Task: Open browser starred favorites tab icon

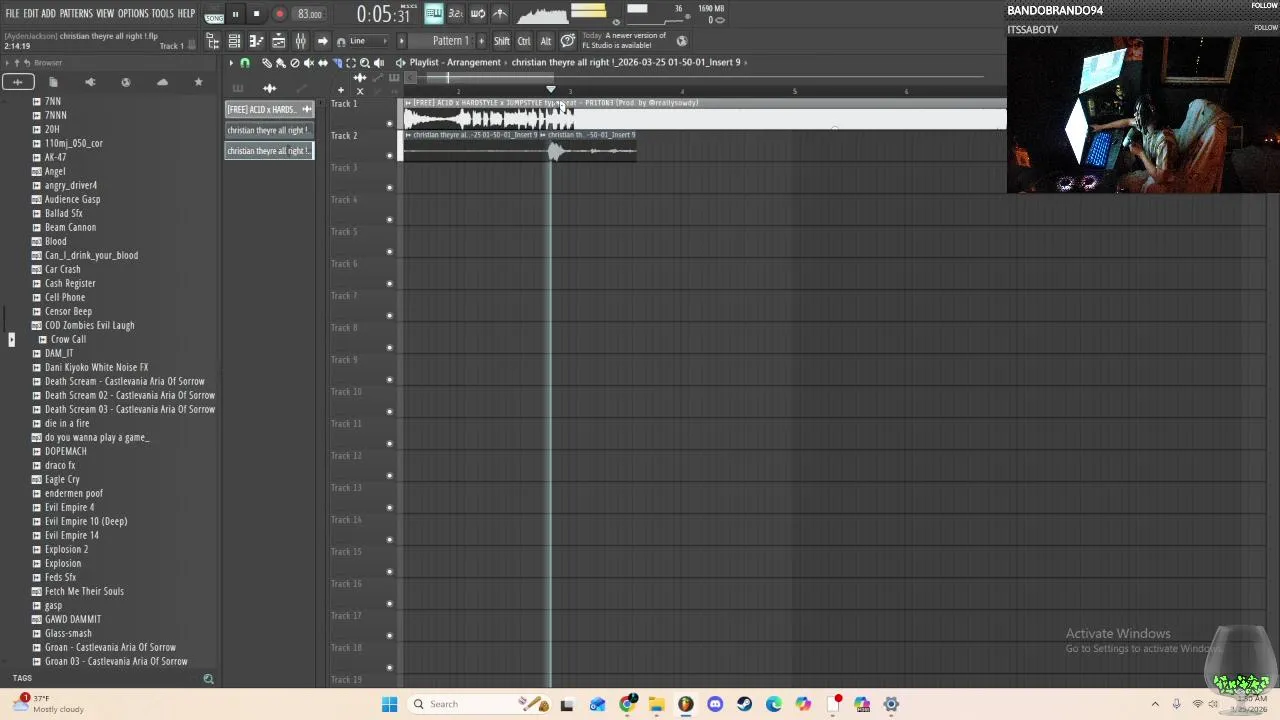Action: point(198,82)
